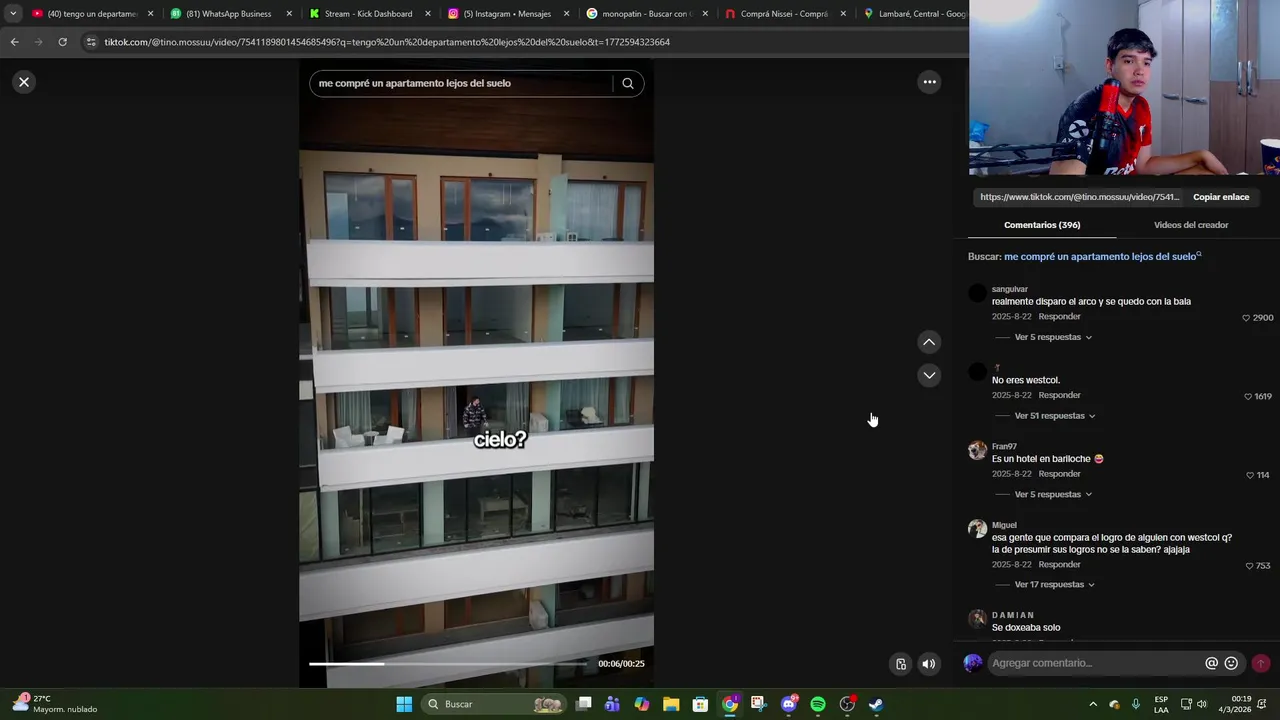Open the three-dots more options menu

929,82
